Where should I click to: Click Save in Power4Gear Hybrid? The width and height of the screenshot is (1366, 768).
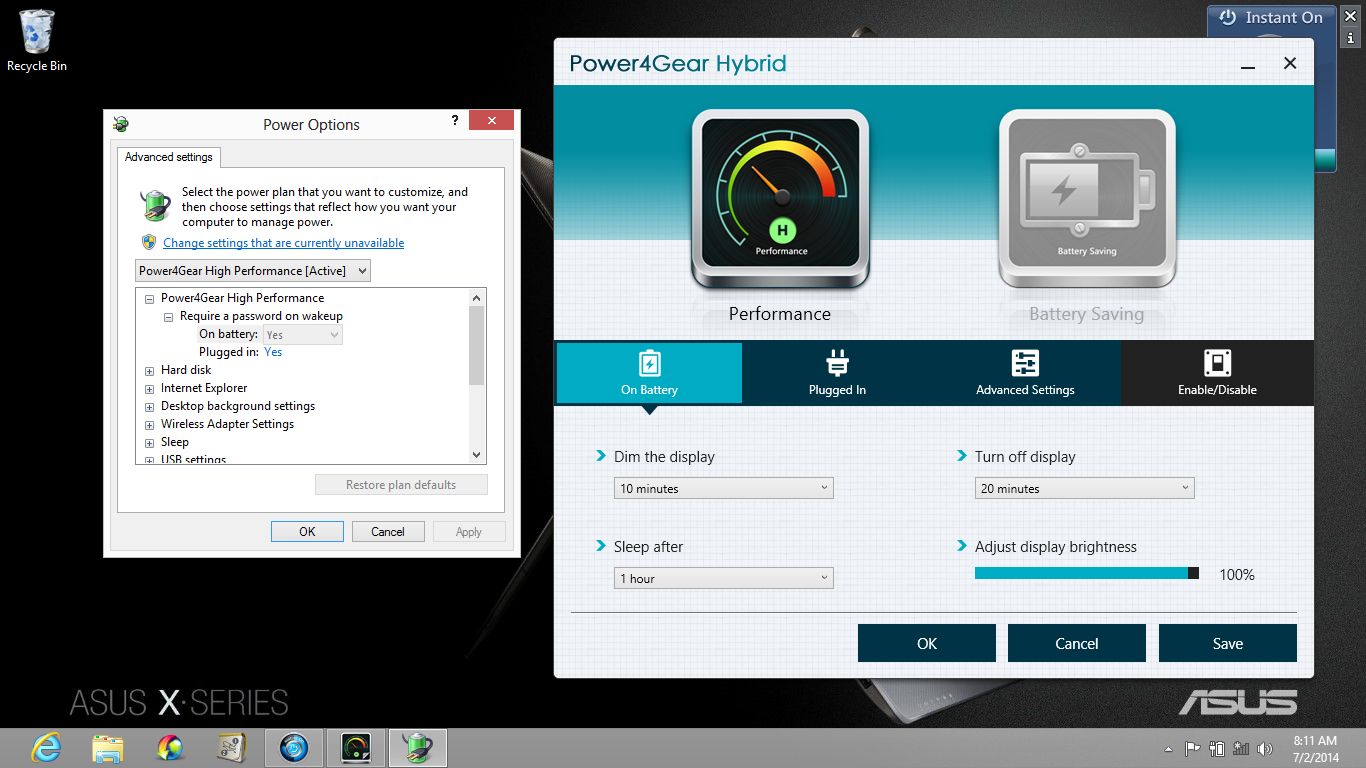tap(1228, 643)
